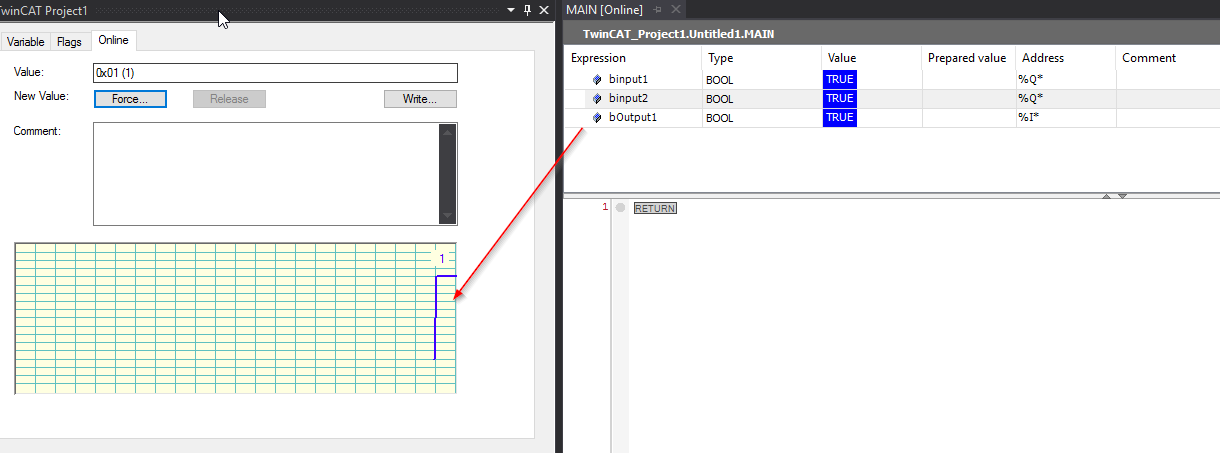The image size is (1220, 453).
Task: Close the TwinCAT Project1 panel
Action: point(544,9)
